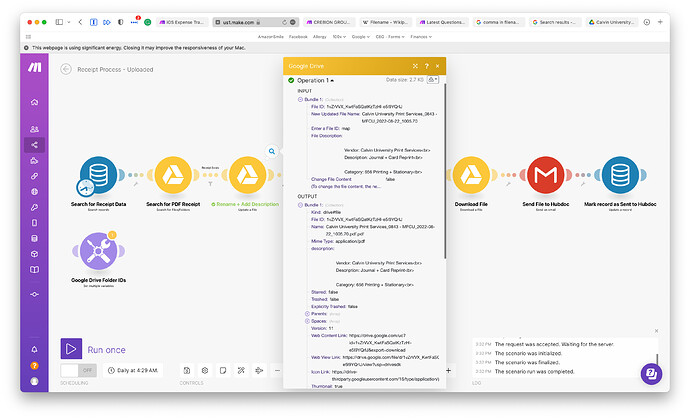Image resolution: width=690 pixels, height=419 pixels.
Task: Switch to Calvin University browser tab
Action: [612, 22]
